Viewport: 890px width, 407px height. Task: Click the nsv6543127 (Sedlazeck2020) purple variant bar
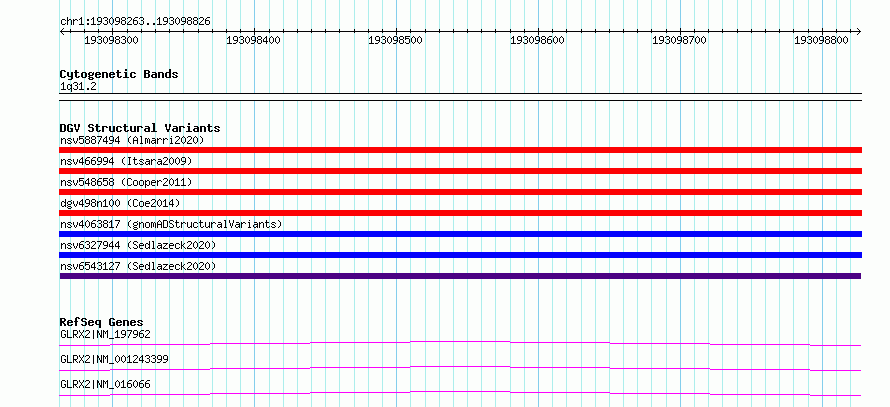coord(460,276)
